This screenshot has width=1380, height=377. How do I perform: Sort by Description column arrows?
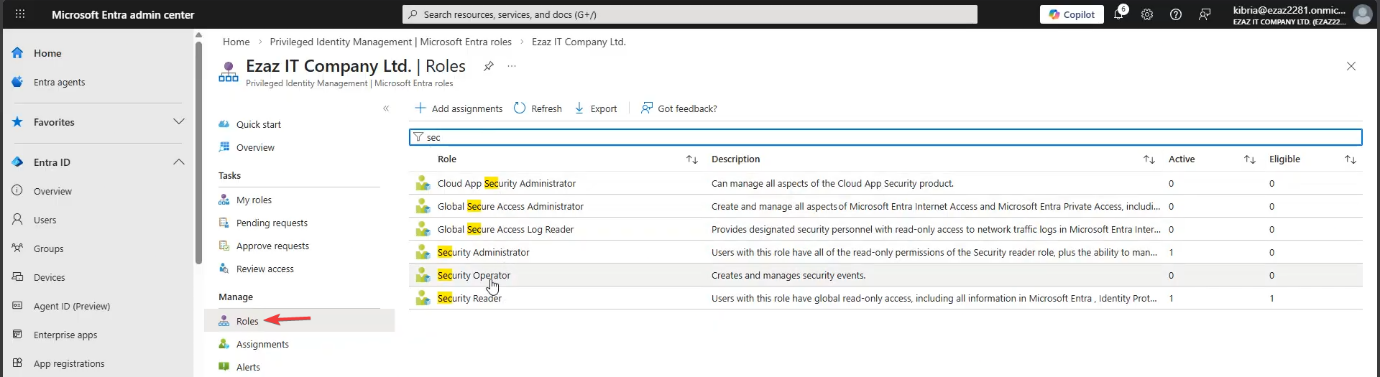click(1149, 159)
